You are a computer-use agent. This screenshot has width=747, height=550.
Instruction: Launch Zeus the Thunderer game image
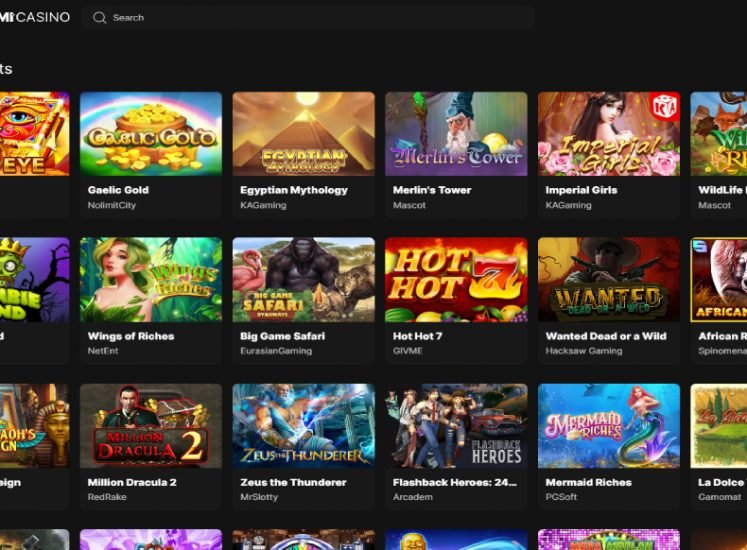click(x=303, y=426)
